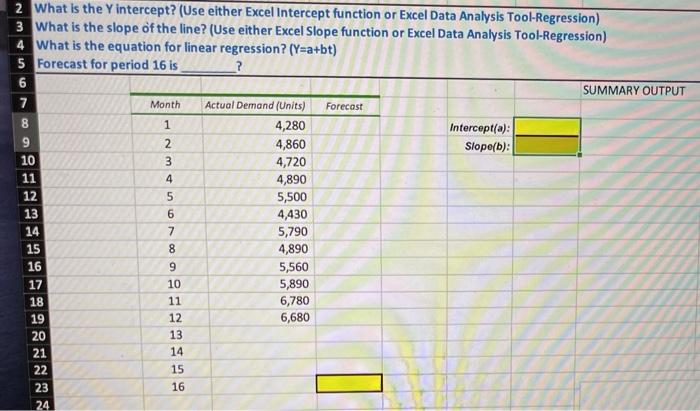
Task: Click the demand value 4,860
Action: [x=291, y=144]
